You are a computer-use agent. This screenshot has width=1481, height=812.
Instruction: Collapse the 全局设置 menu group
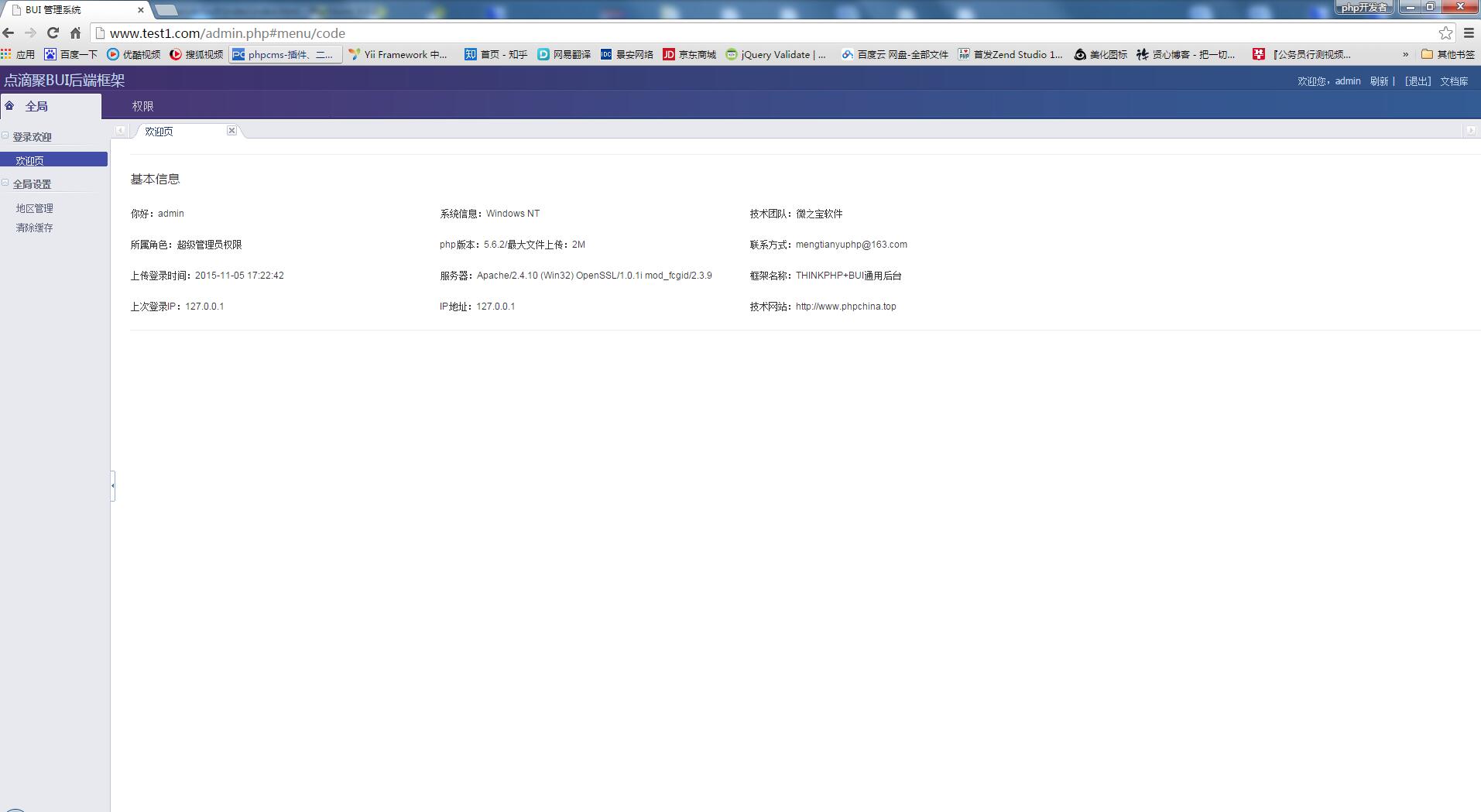pos(5,183)
